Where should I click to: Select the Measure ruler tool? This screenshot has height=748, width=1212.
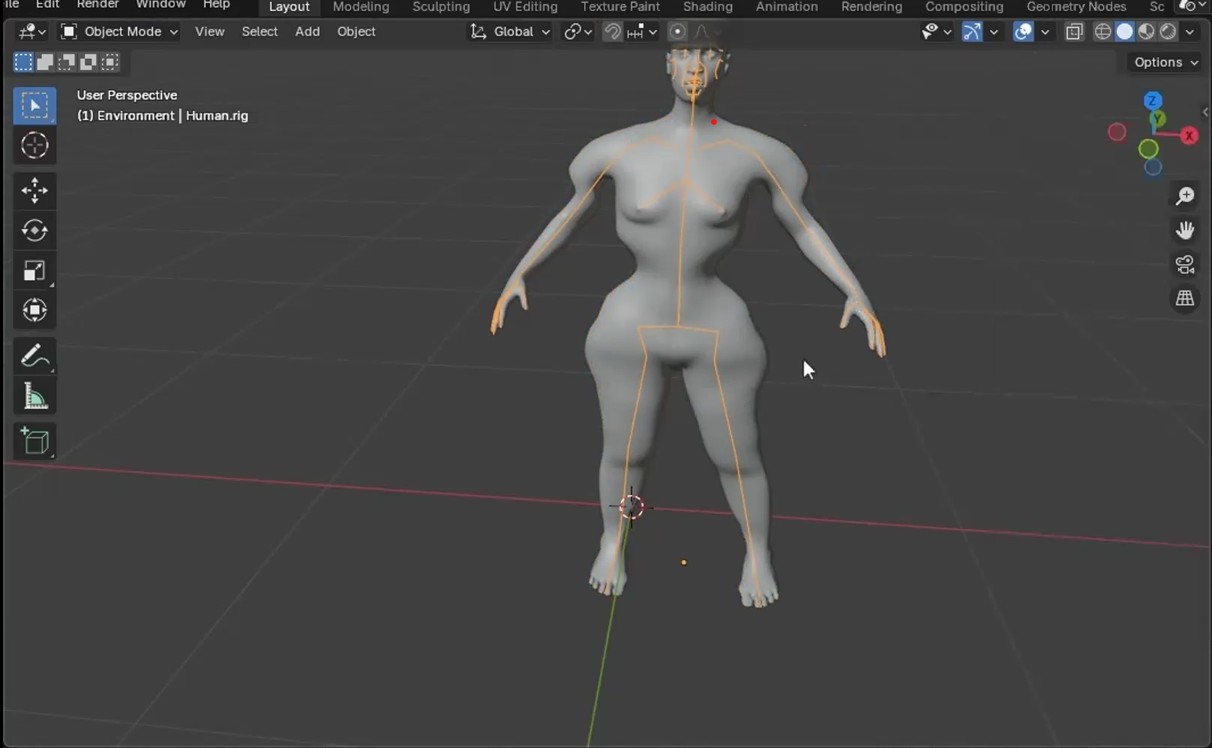click(34, 397)
